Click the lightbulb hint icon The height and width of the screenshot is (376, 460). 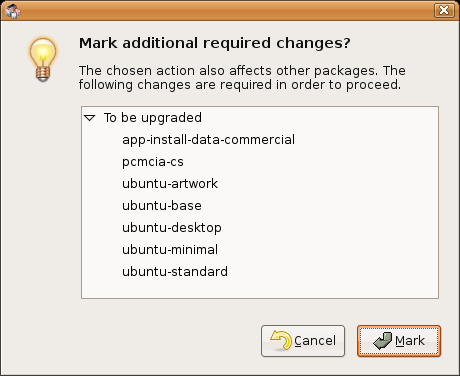[x=43, y=60]
